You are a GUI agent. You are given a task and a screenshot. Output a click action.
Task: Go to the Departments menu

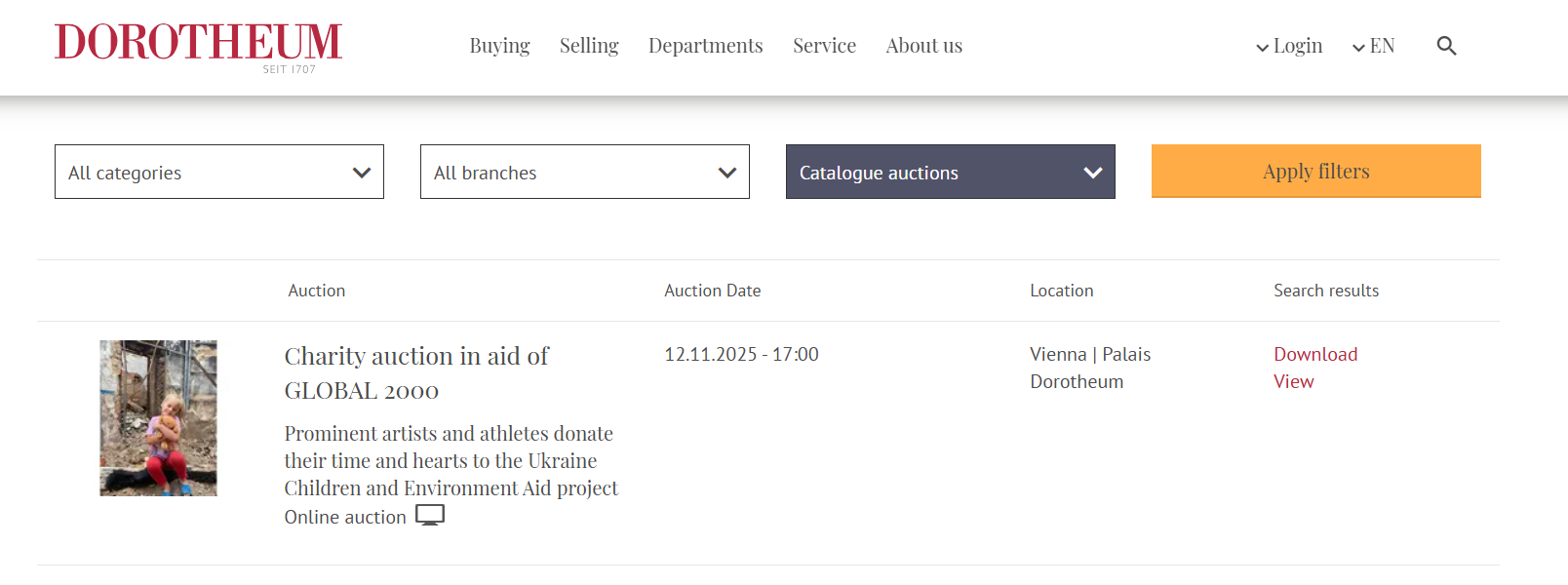705,46
